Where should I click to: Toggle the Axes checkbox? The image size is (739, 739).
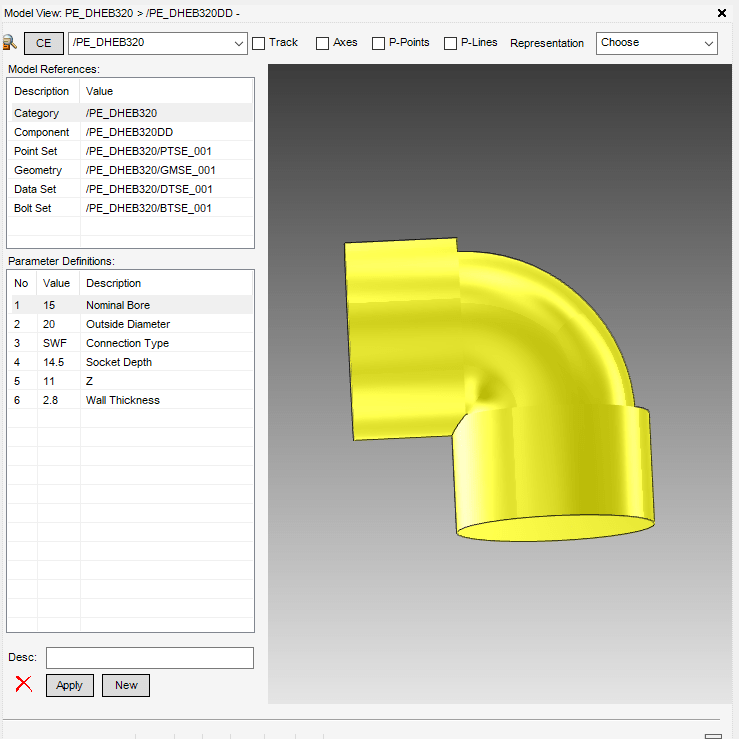pos(322,43)
